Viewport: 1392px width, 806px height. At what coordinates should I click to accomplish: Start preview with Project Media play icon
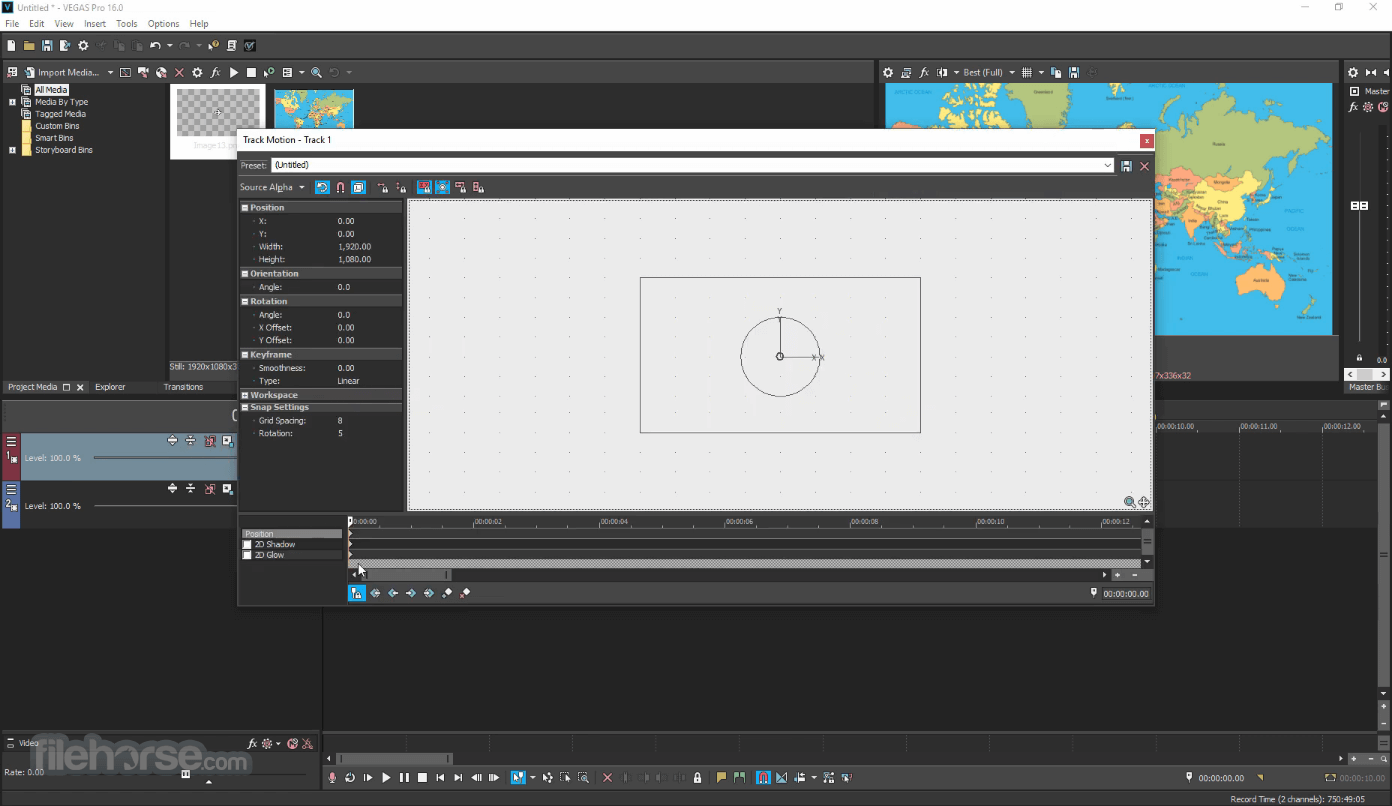pos(233,72)
